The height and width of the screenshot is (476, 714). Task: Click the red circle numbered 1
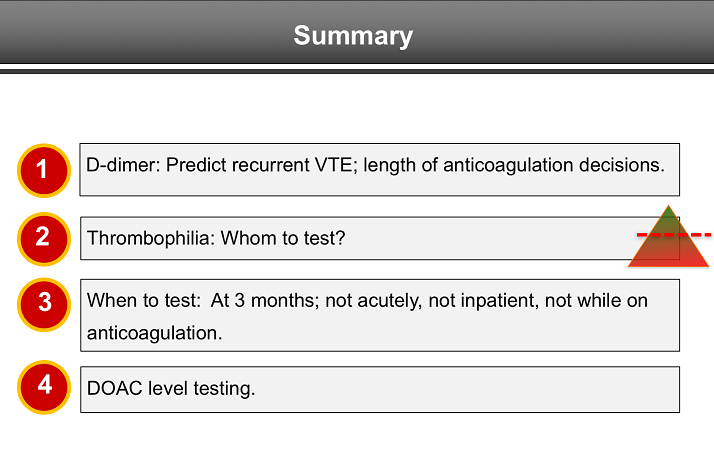tap(43, 170)
